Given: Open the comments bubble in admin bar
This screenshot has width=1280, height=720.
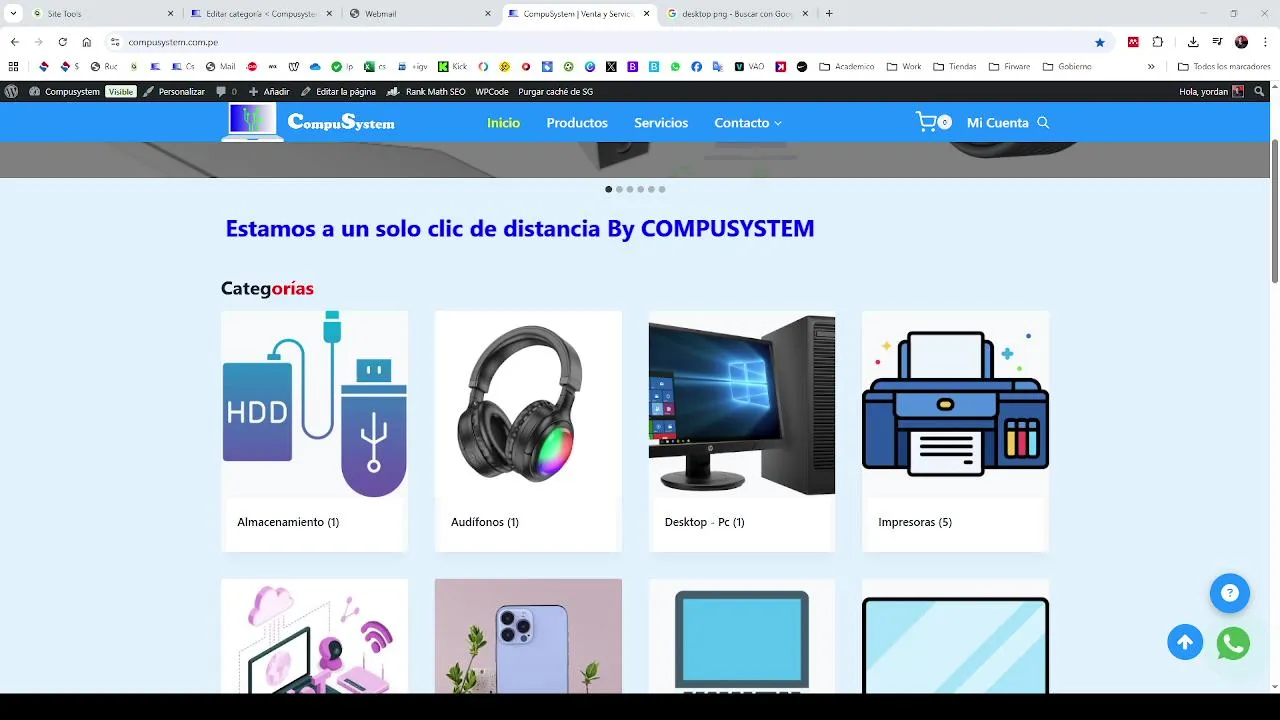Looking at the screenshot, I should 227,91.
